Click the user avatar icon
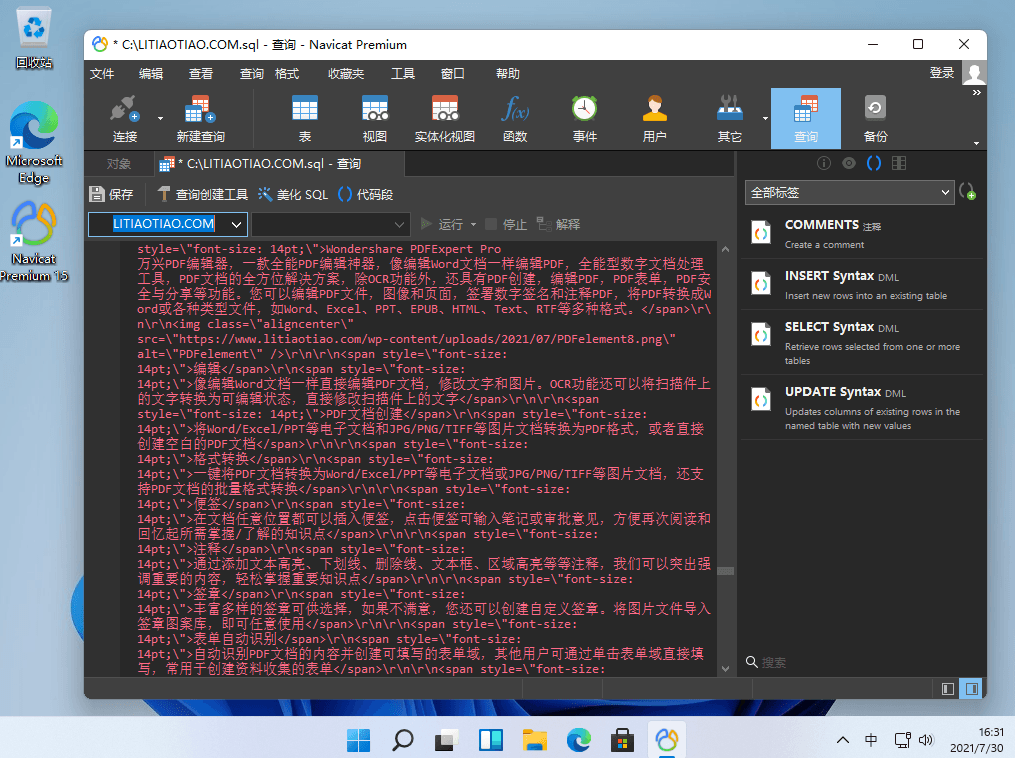Viewport: 1015px width, 758px height. coord(974,73)
